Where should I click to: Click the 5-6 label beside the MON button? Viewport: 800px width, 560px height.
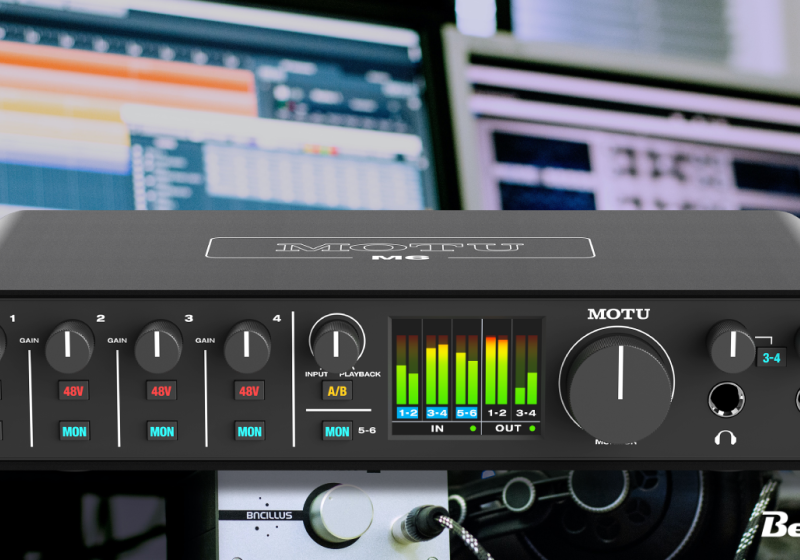tap(367, 430)
